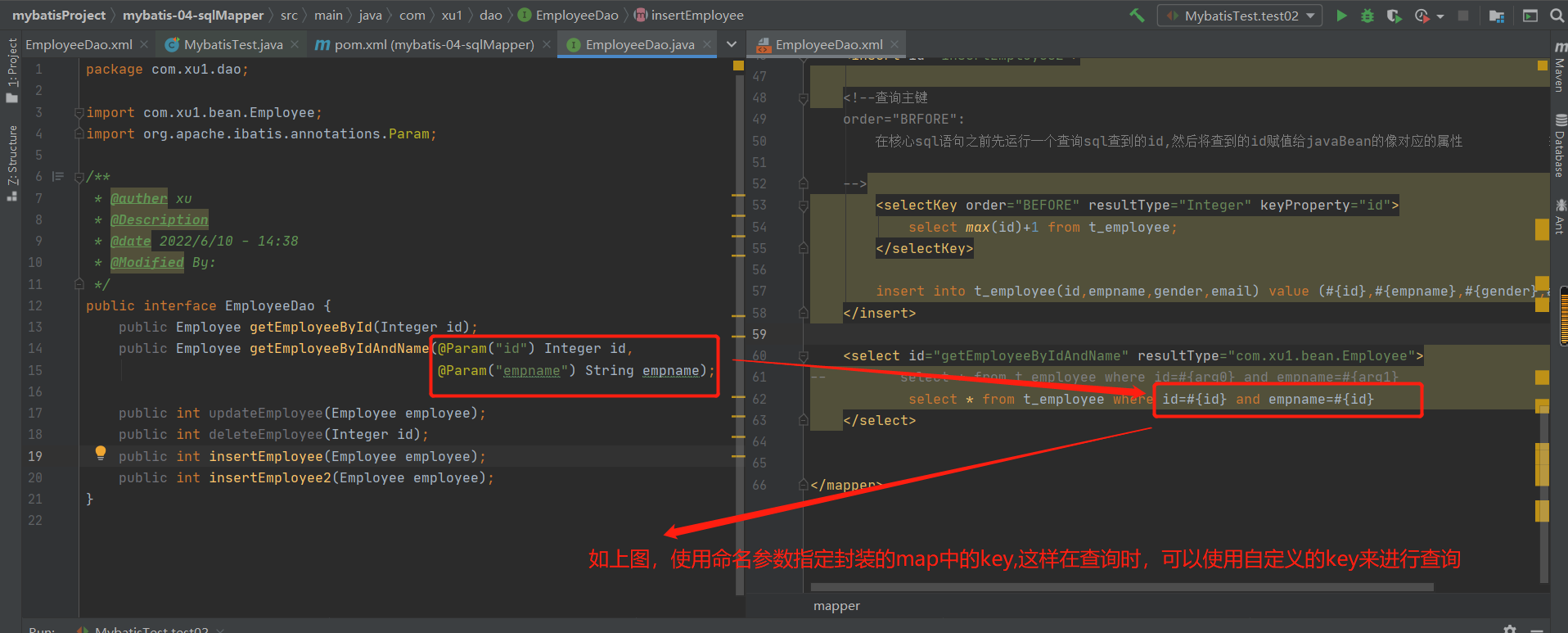Image resolution: width=1568 pixels, height=633 pixels.
Task: Click the yellow analysis indicator atop left editor
Action: coord(738,65)
